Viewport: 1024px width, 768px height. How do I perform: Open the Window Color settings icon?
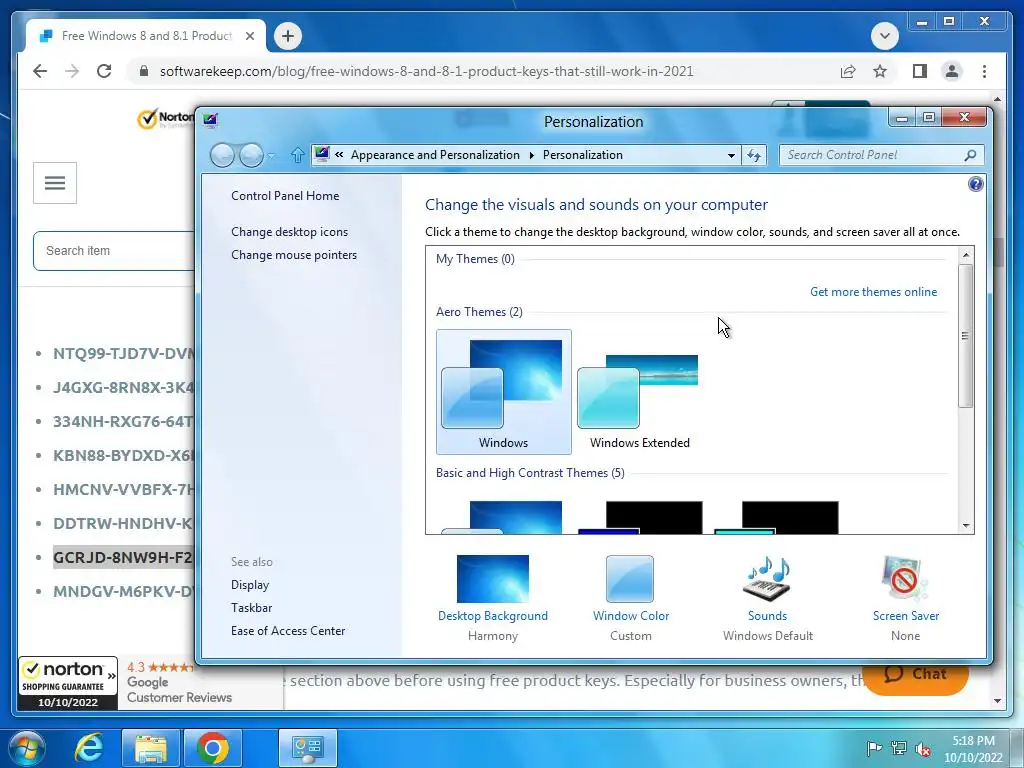630,579
